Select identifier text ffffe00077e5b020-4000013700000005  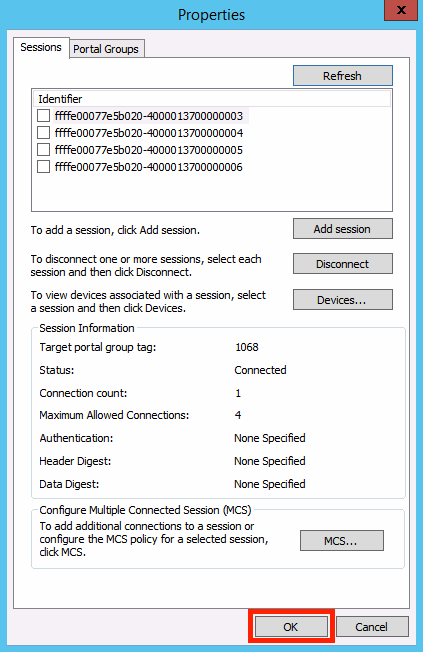pos(148,150)
